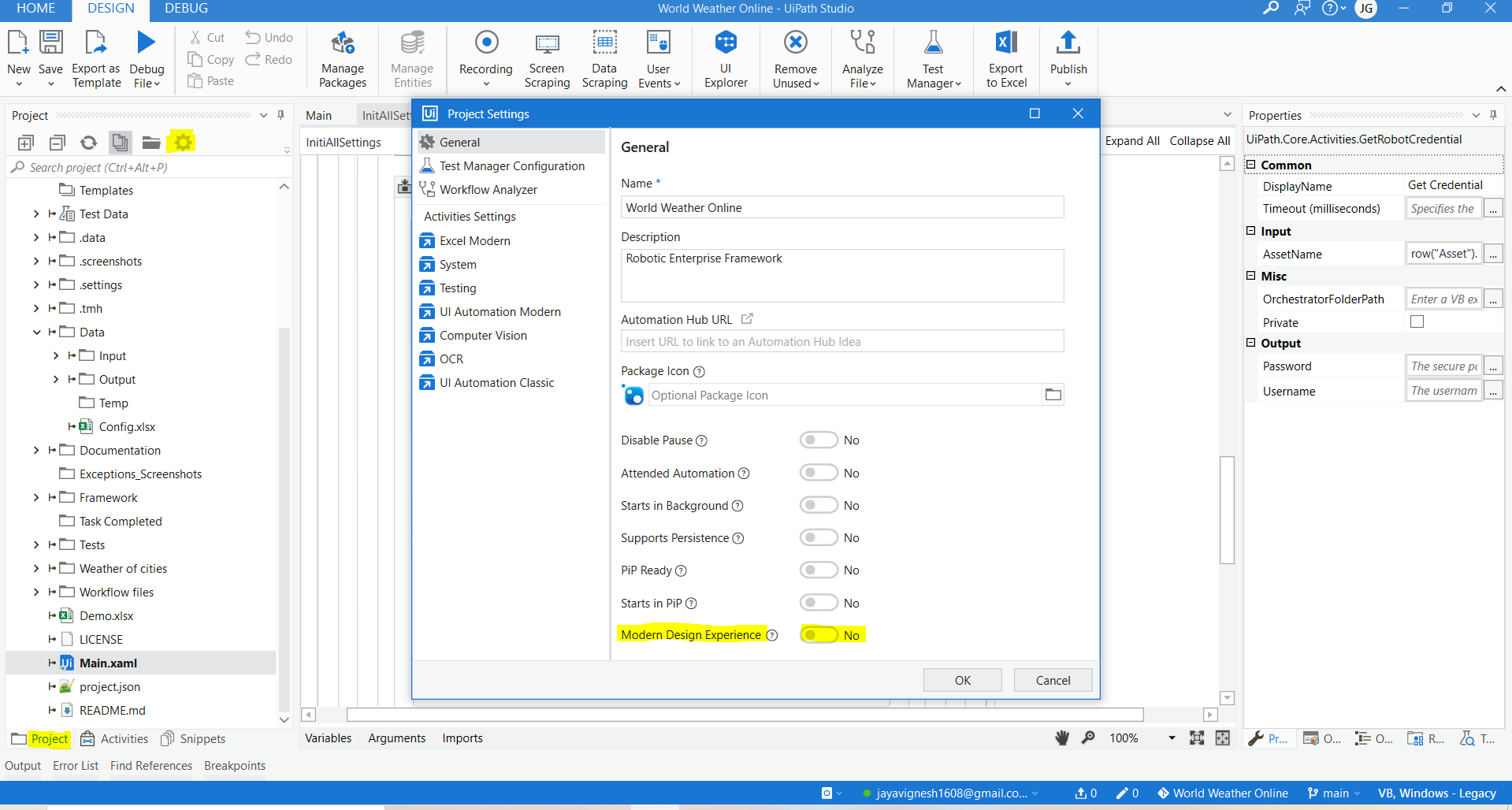1512x810 pixels.
Task: Collapse the Common properties section
Action: coord(1250,165)
